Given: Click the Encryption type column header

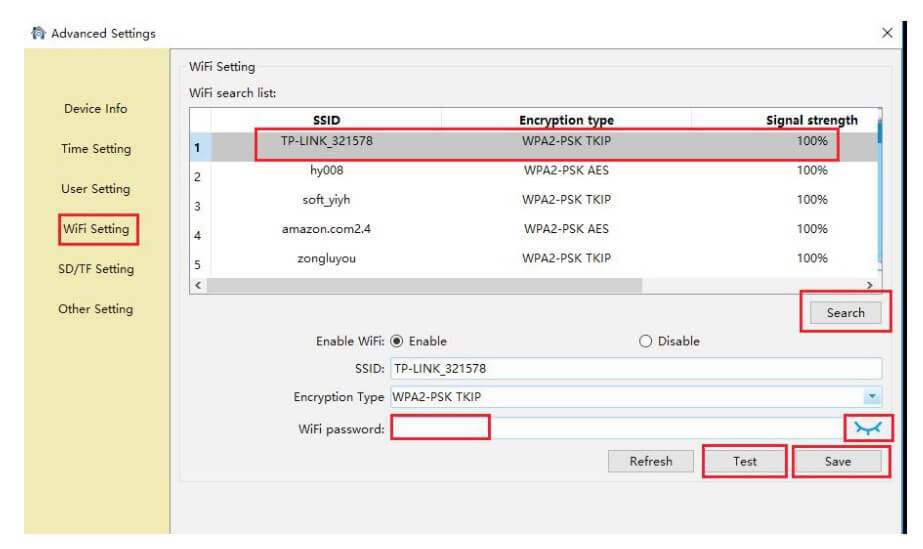Looking at the screenshot, I should pos(566,120).
